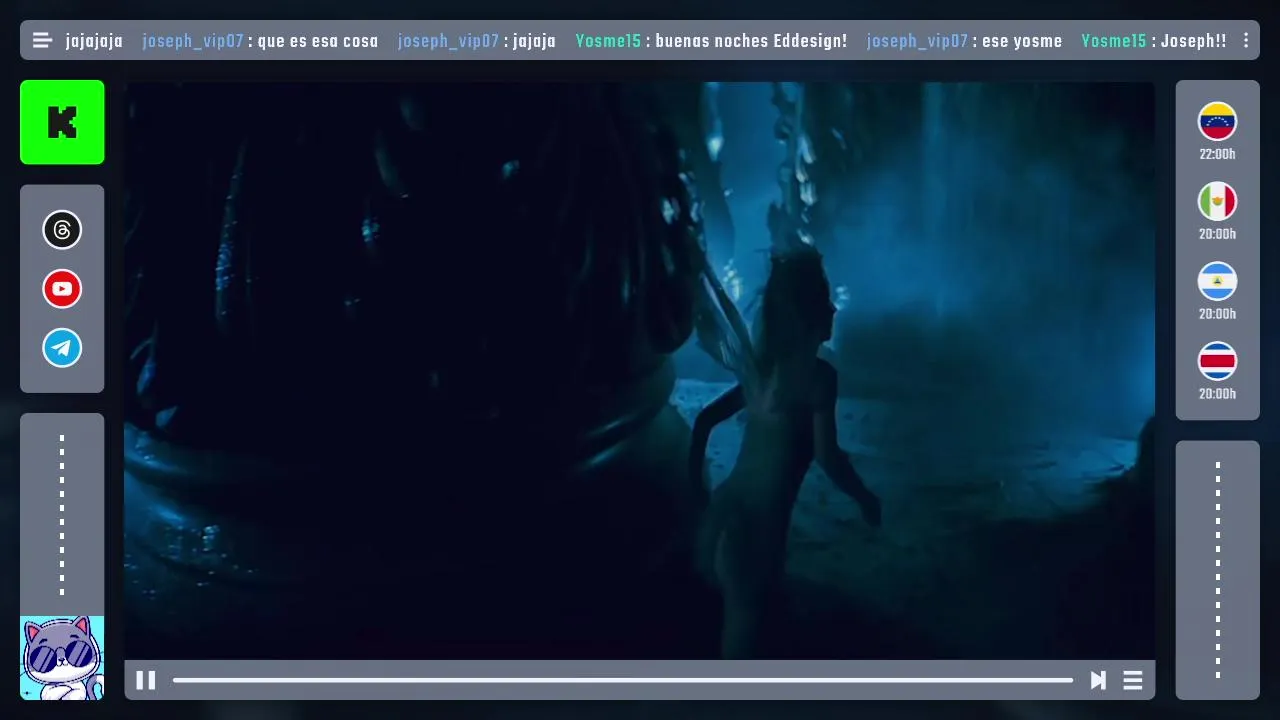Select the Nicaragua flag 20:00h
This screenshot has width=1280, height=720.
[1217, 281]
